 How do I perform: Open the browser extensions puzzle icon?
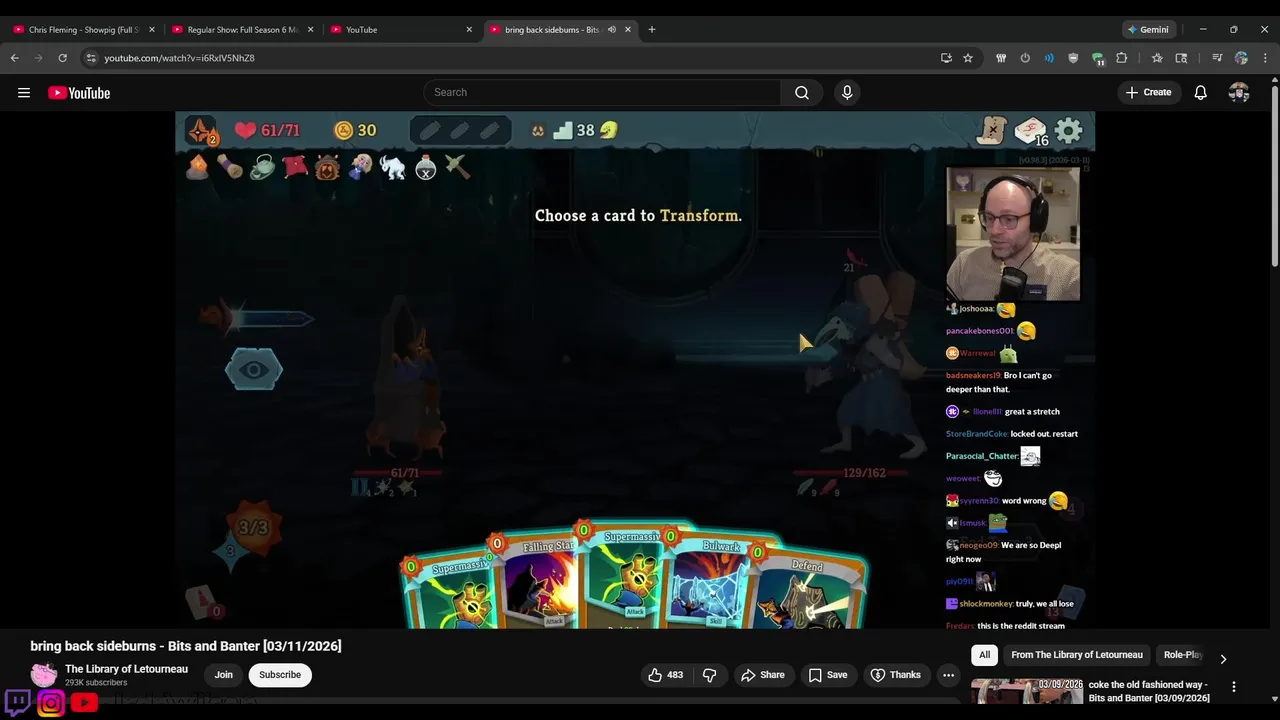[x=1122, y=58]
